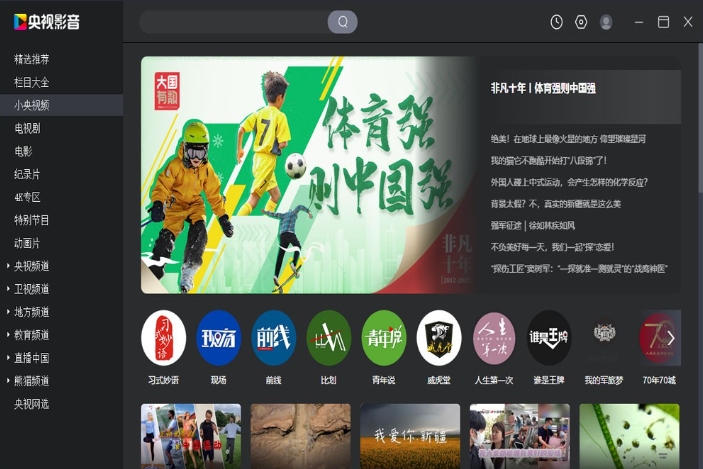Viewport: 703px width, 469px height.
Task: Click the 卫视频道 label in the sidebar
Action: click(31, 289)
